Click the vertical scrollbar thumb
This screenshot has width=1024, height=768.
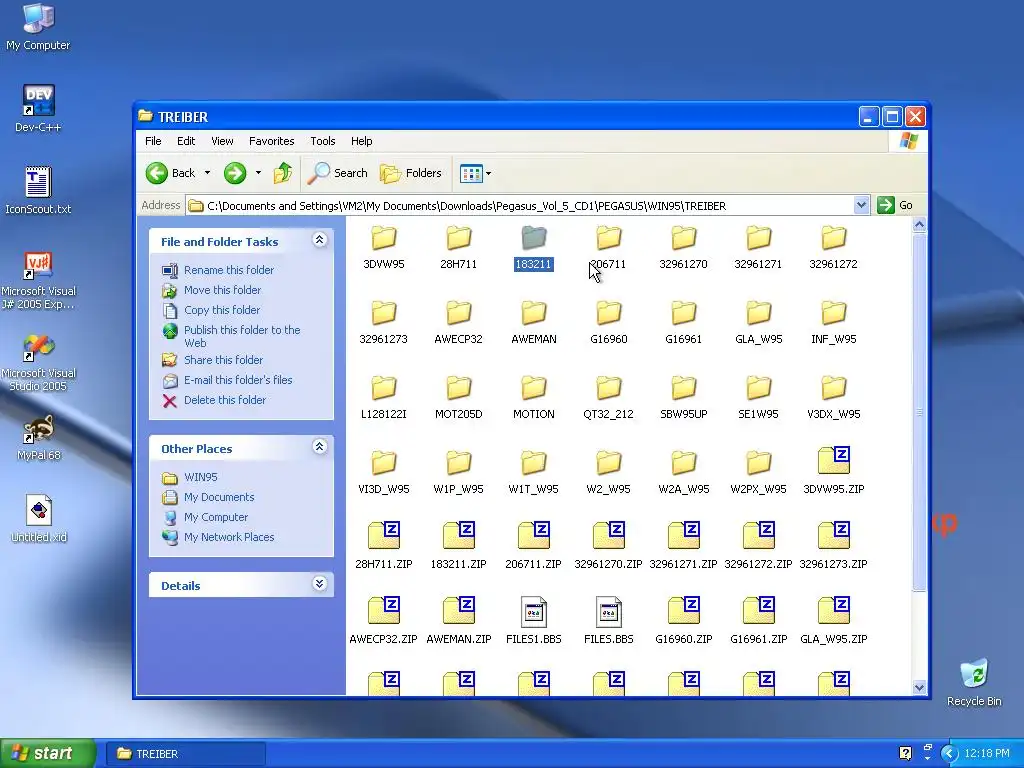click(x=920, y=412)
